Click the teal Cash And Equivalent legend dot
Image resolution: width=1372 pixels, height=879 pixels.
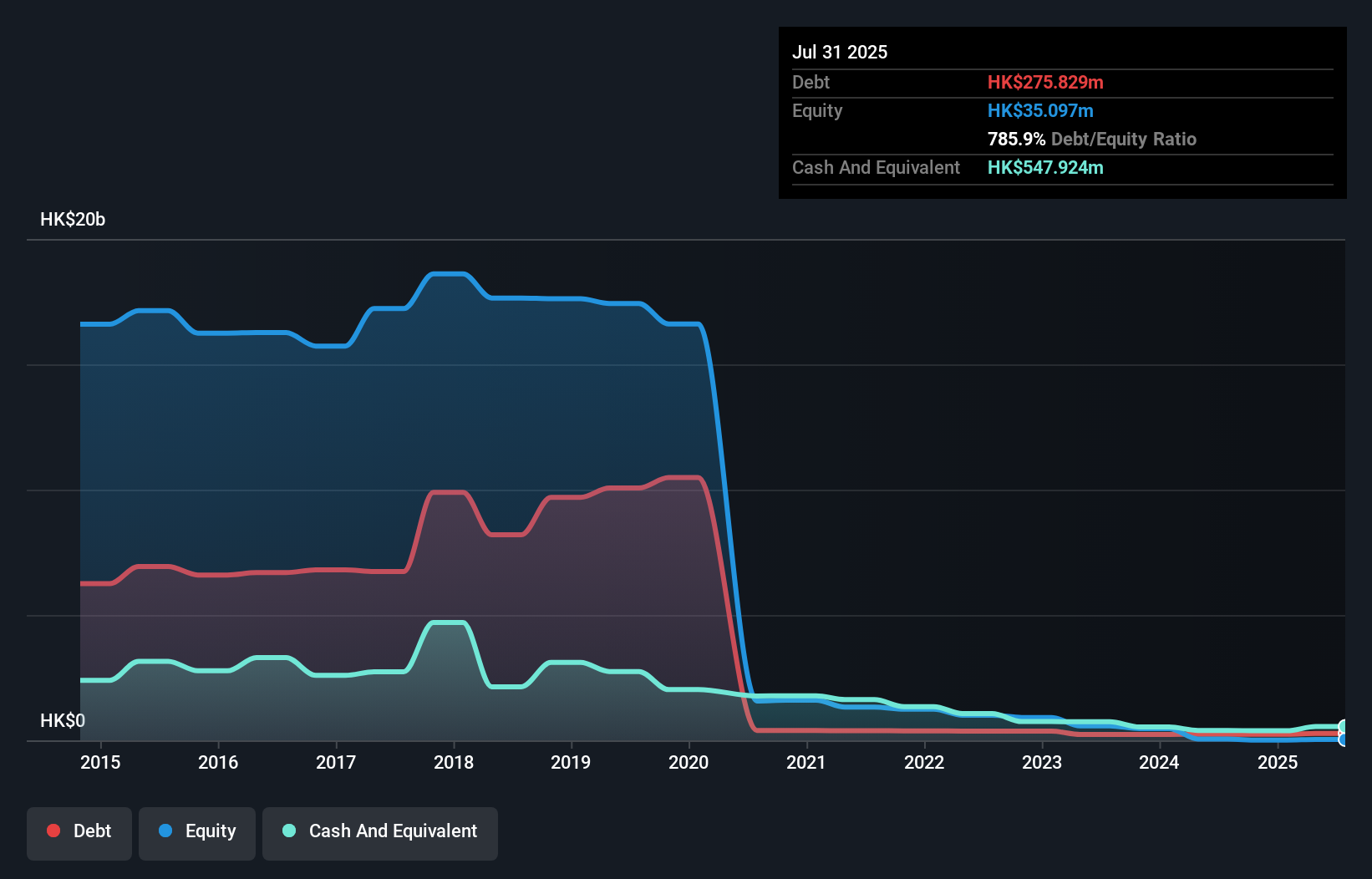pos(288,831)
